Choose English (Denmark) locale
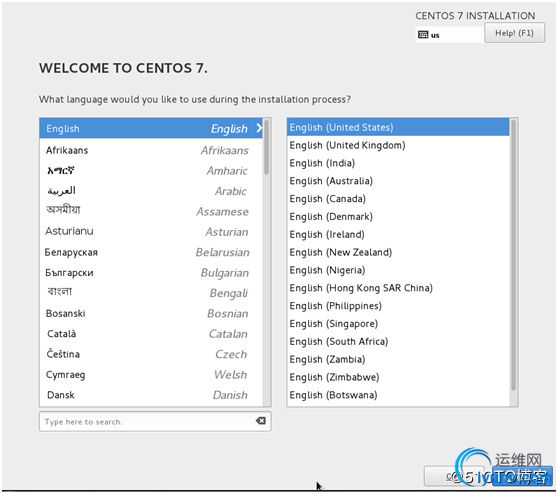558x494 pixels. point(398,216)
